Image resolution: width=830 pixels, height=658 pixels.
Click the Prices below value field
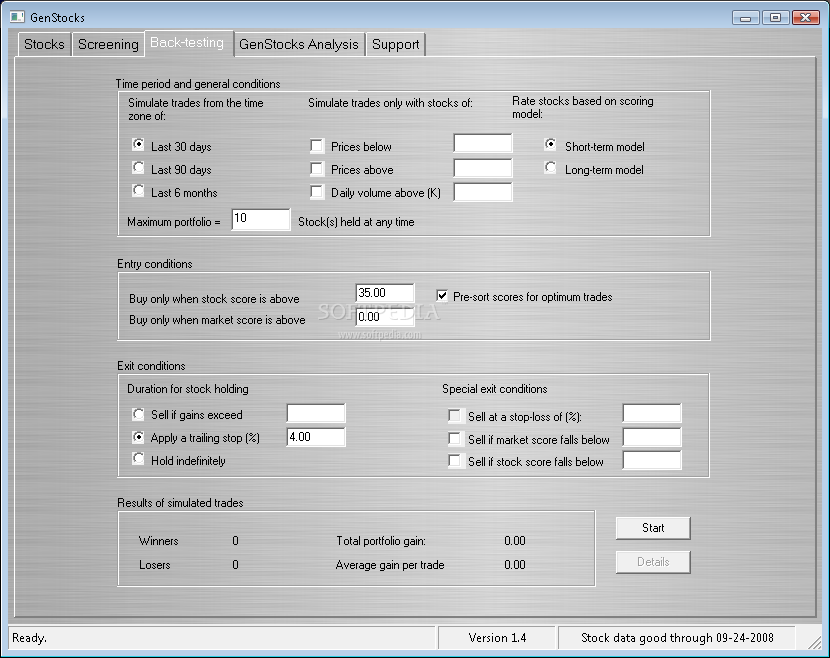(x=483, y=143)
